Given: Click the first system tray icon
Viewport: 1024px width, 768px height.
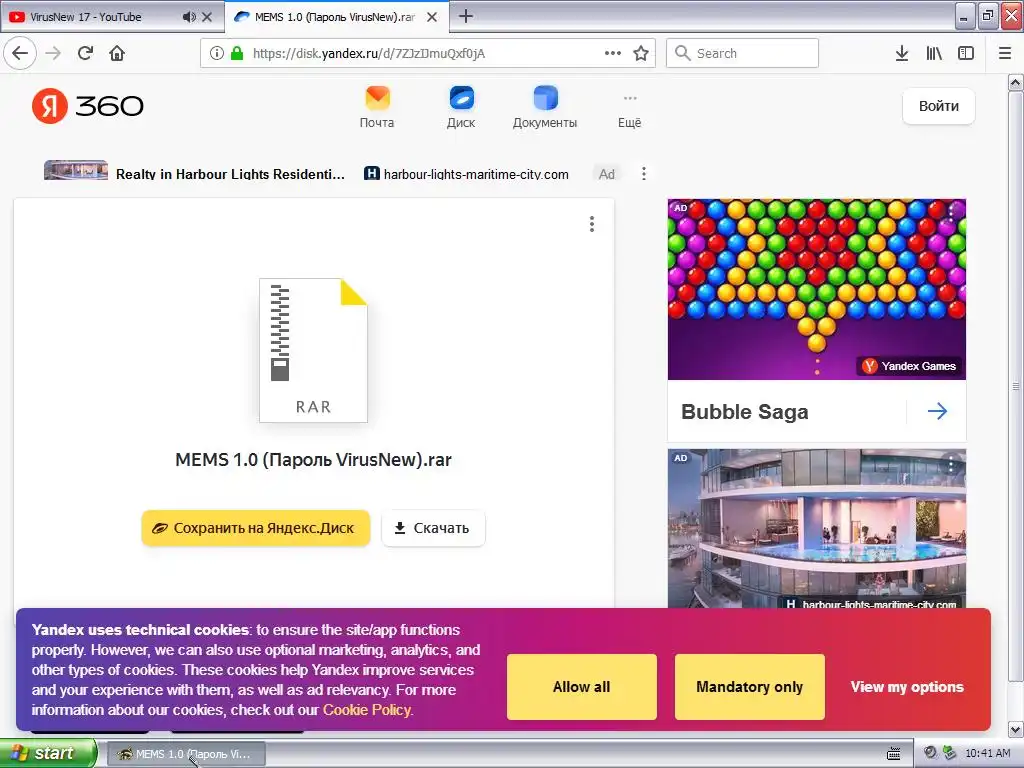Looking at the screenshot, I should pyautogui.click(x=931, y=753).
